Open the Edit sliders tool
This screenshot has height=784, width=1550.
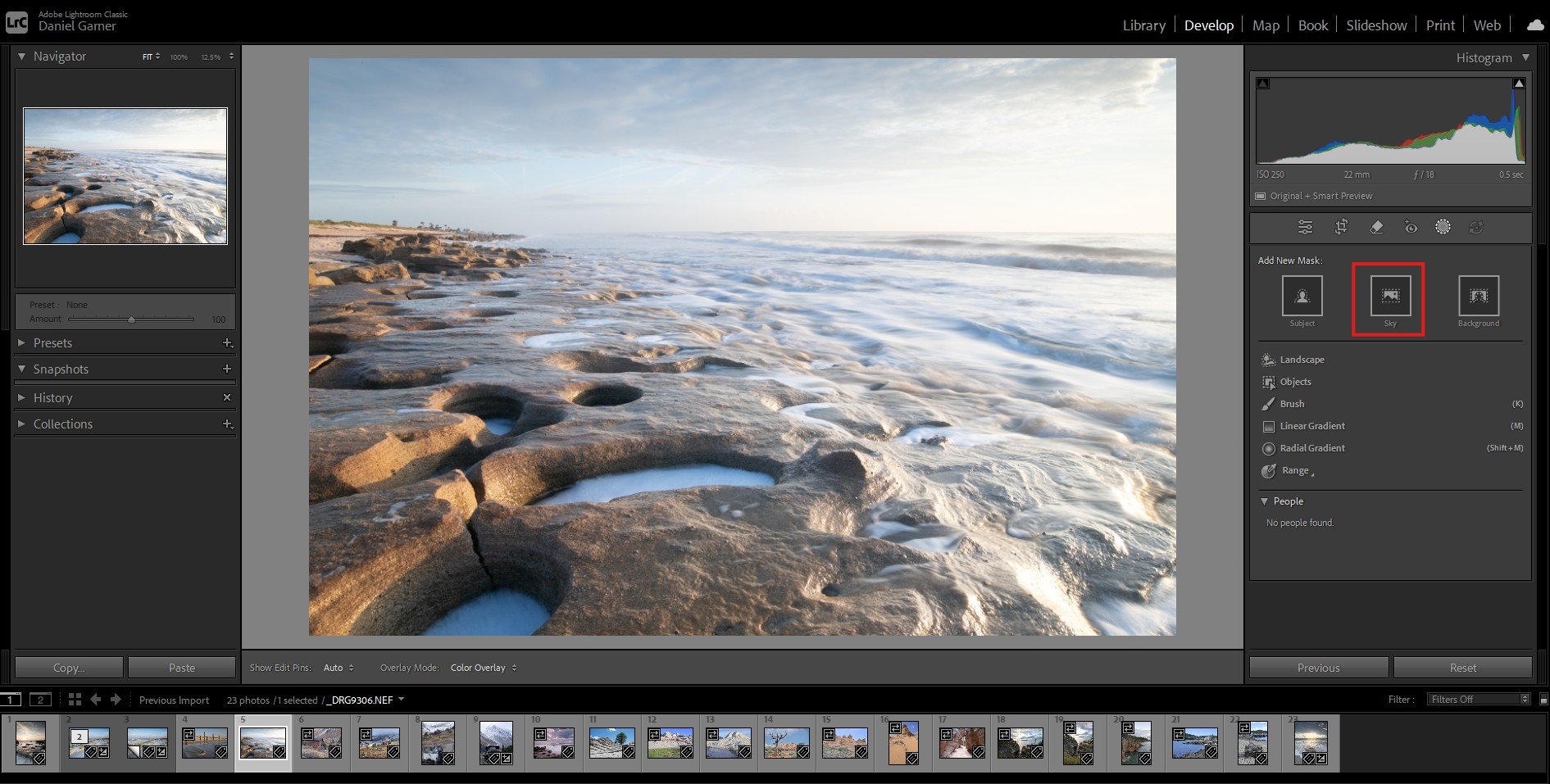coord(1305,227)
